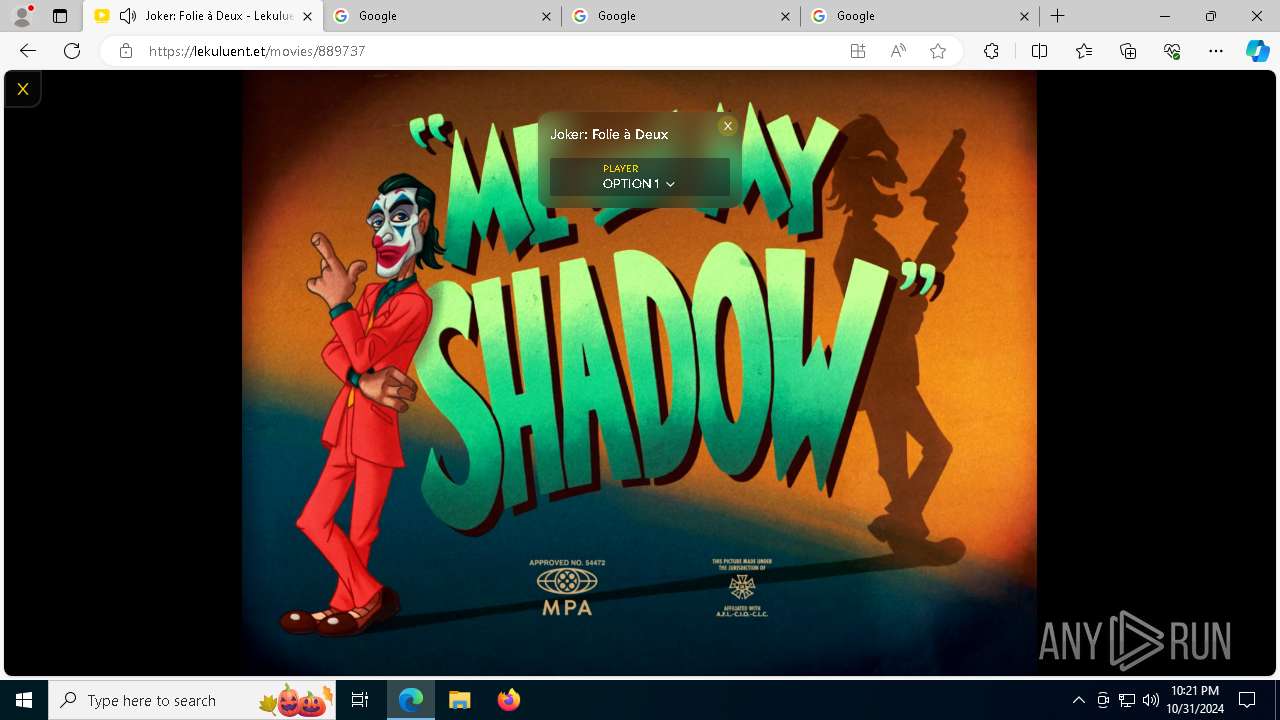Screen dimensions: 1280x720
Task: View site information lock icon
Action: tap(125, 51)
